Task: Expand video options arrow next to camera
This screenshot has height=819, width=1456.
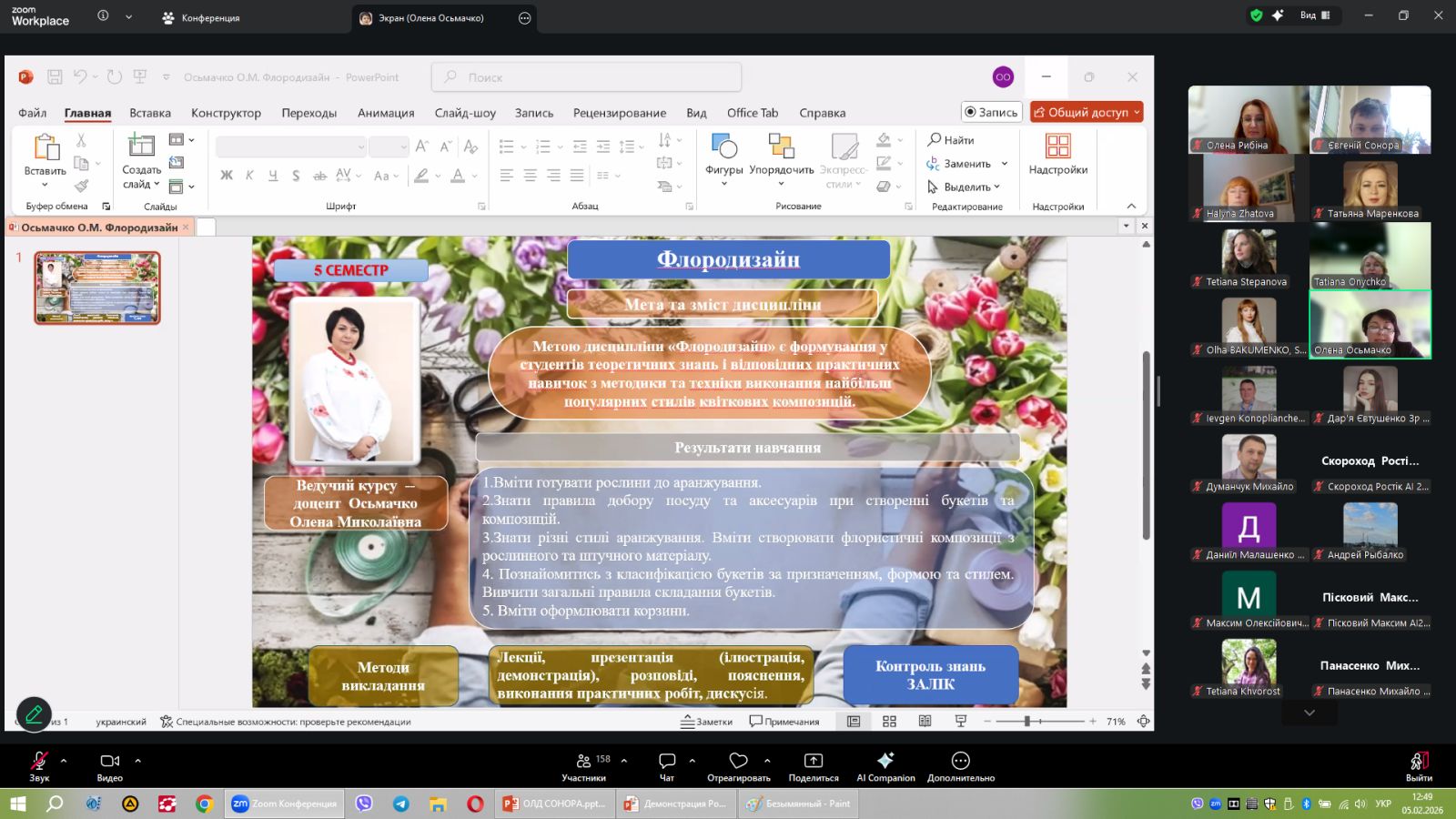Action: point(138,761)
